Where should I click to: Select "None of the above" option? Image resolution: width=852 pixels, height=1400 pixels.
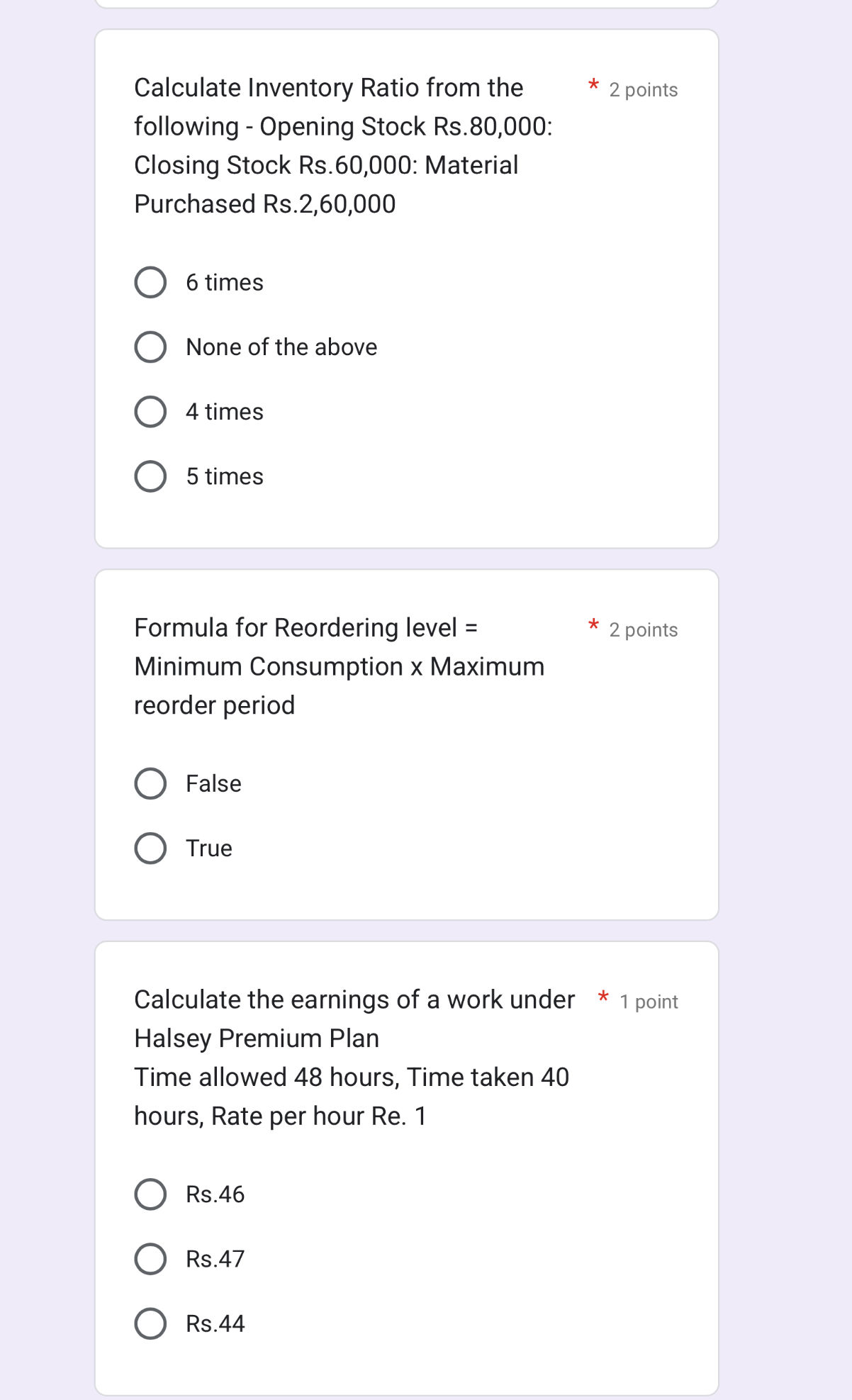(x=150, y=346)
